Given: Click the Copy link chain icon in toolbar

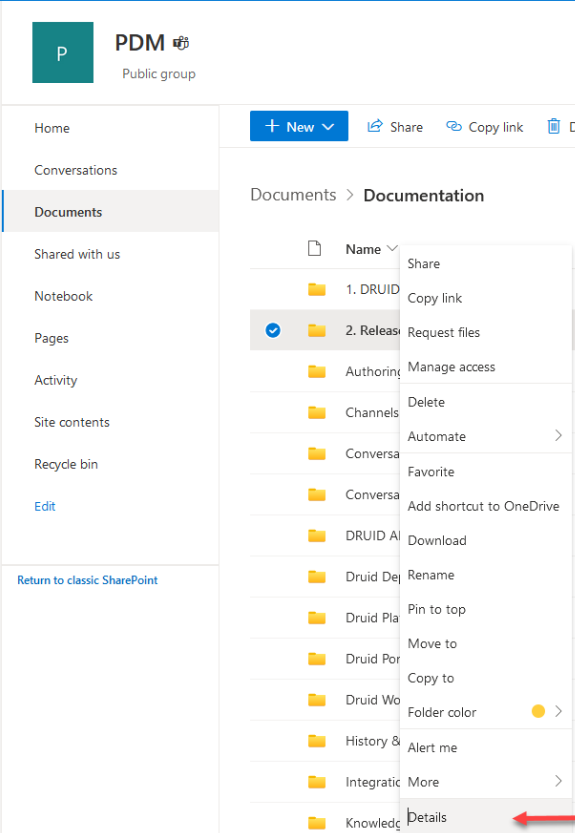Looking at the screenshot, I should pos(454,126).
